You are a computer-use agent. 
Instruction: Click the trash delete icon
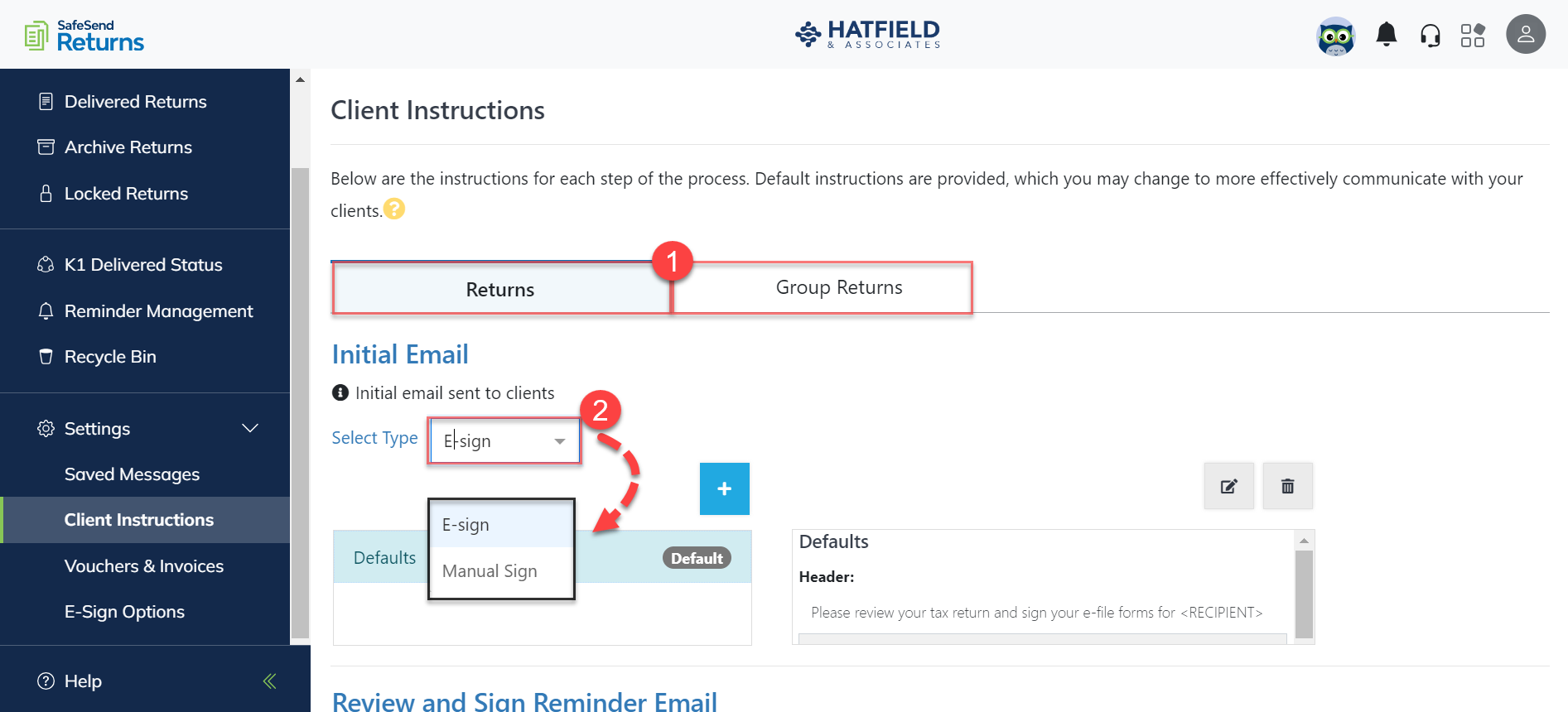(x=1287, y=486)
